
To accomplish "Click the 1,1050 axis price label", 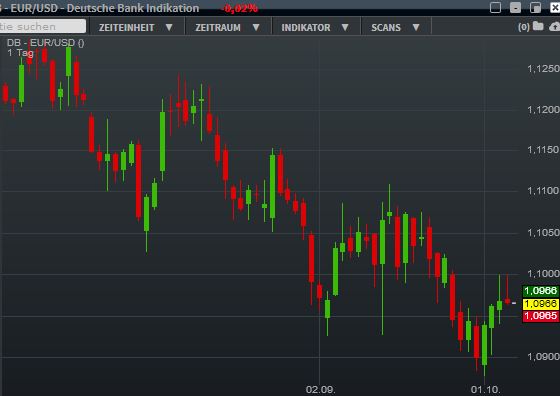I will [543, 233].
